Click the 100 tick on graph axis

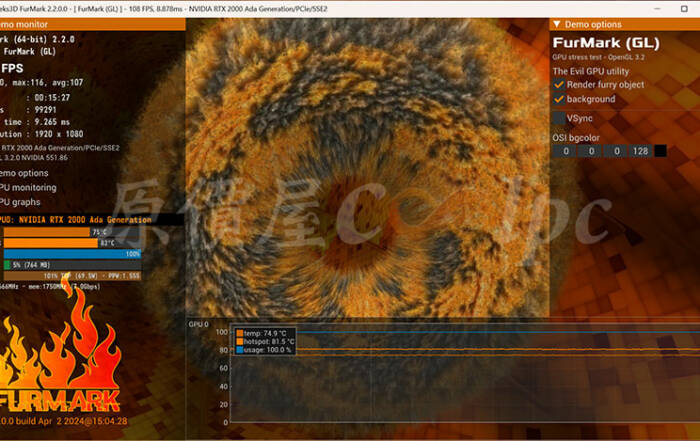pyautogui.click(x=221, y=332)
